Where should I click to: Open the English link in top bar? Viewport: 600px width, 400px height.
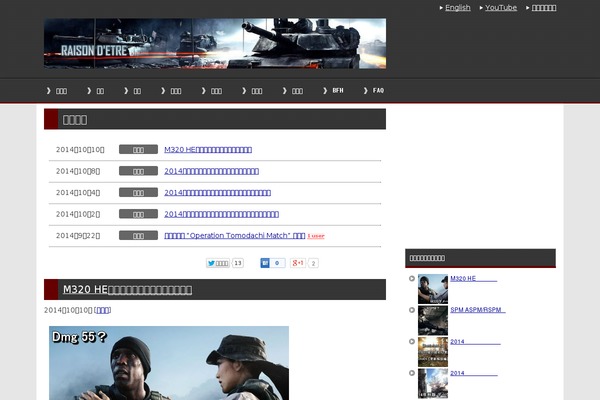pos(458,8)
